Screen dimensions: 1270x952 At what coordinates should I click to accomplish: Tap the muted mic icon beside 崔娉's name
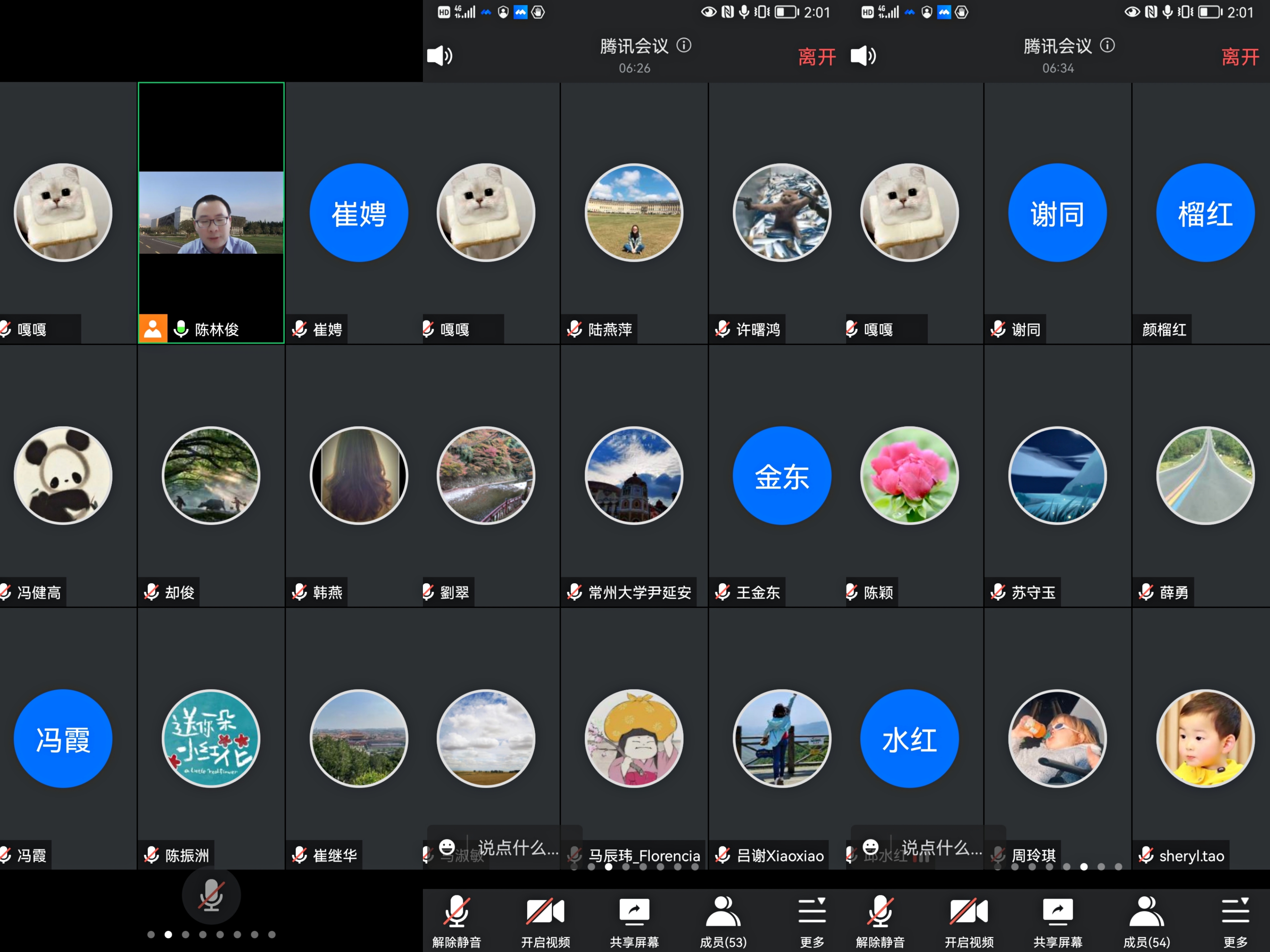coord(300,329)
